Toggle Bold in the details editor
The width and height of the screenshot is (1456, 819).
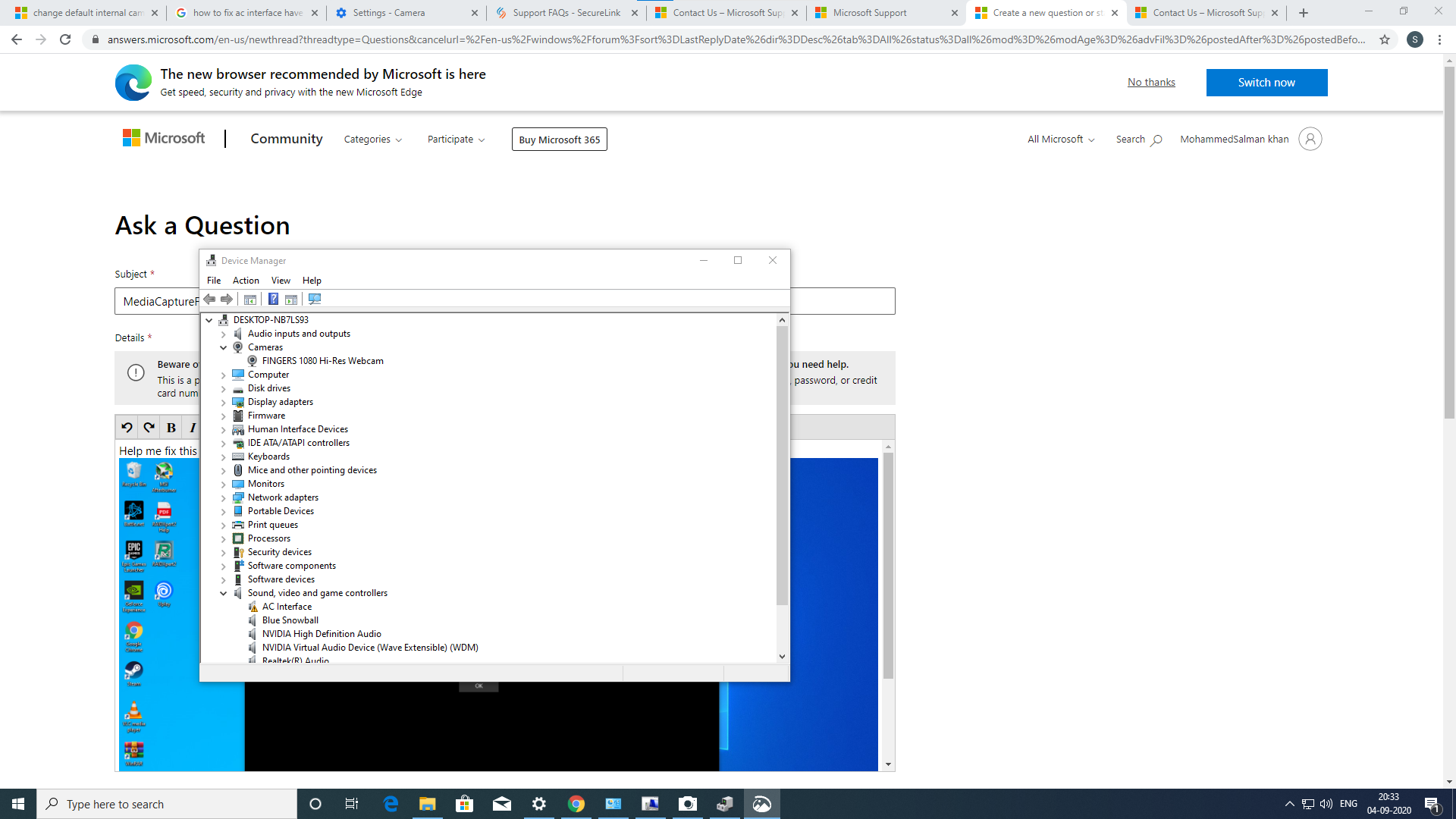pyautogui.click(x=171, y=428)
